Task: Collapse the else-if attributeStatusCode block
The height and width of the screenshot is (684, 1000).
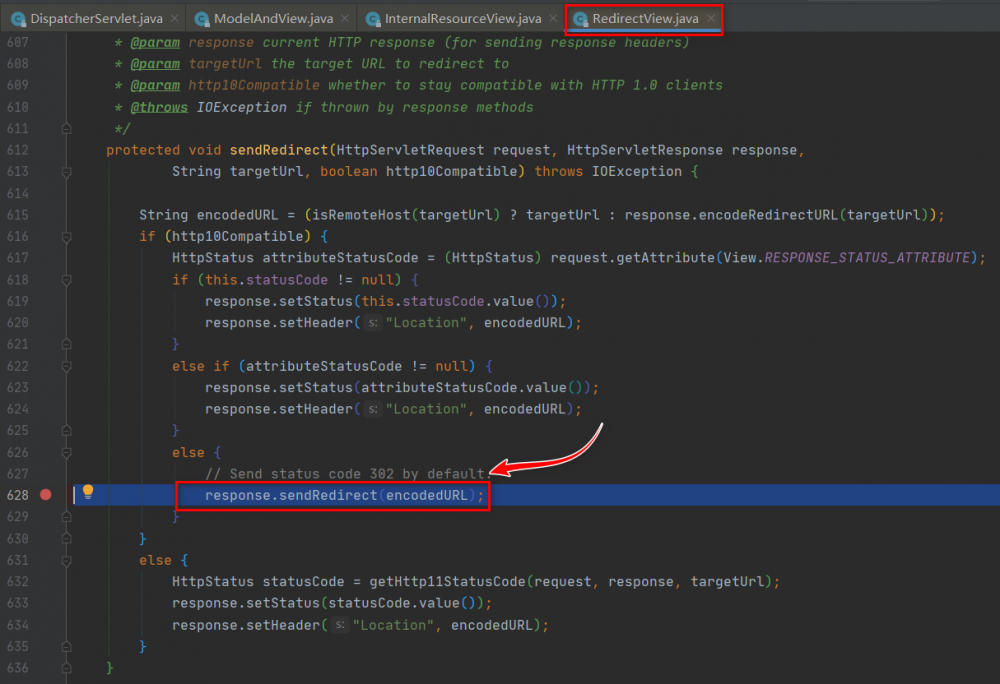Action: coord(66,366)
